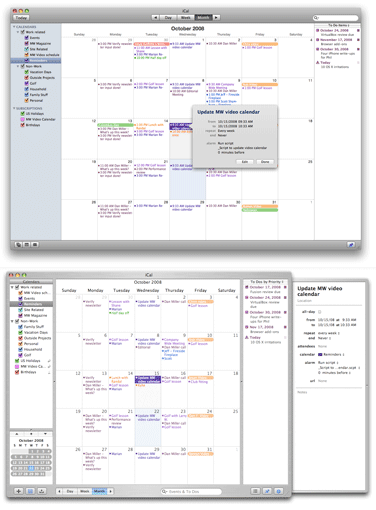Click the notifications tray icon in lower window toolbar
The width and height of the screenshot is (376, 510).
[x=42, y=491]
